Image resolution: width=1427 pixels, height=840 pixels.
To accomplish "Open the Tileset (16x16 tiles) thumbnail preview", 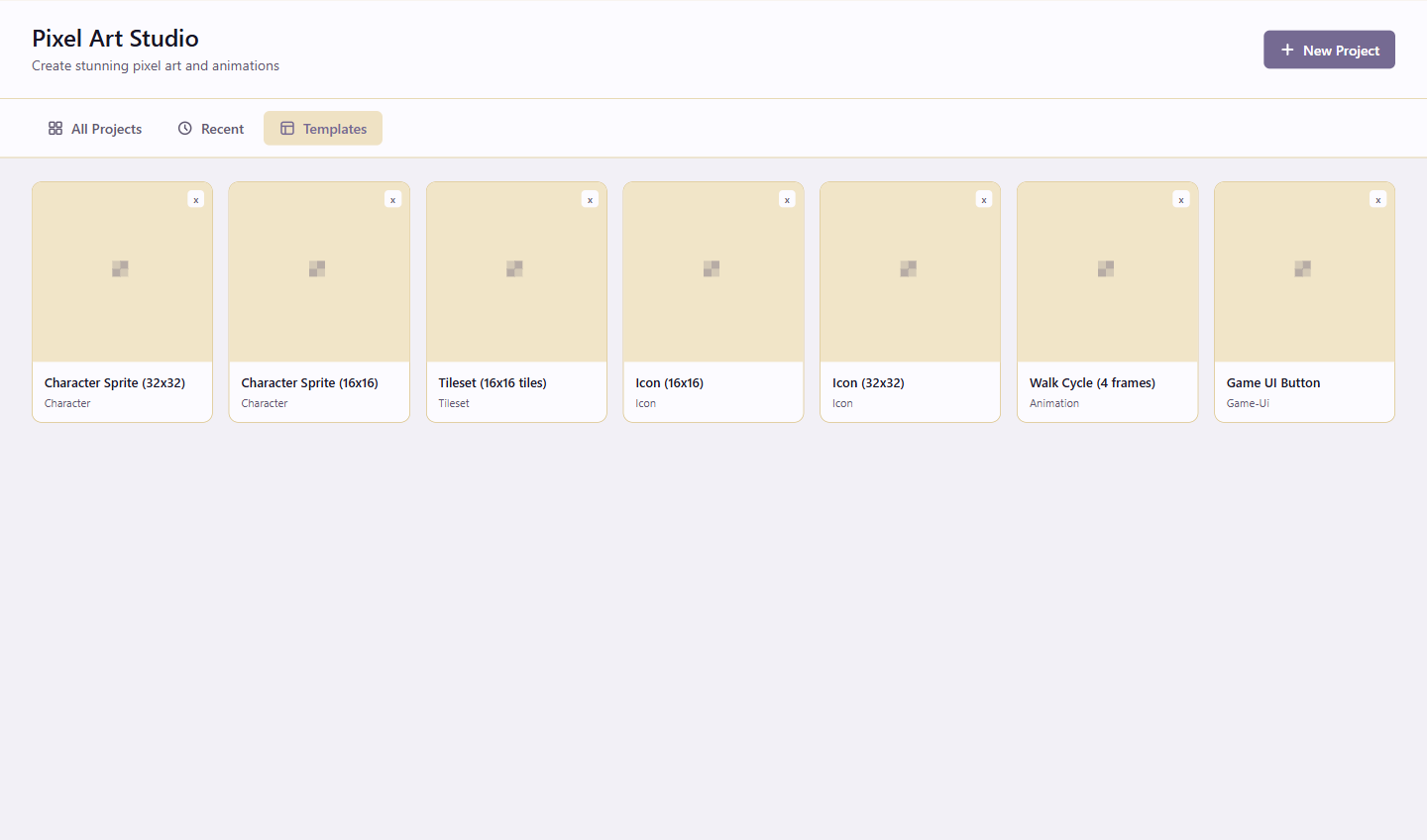I will click(516, 272).
